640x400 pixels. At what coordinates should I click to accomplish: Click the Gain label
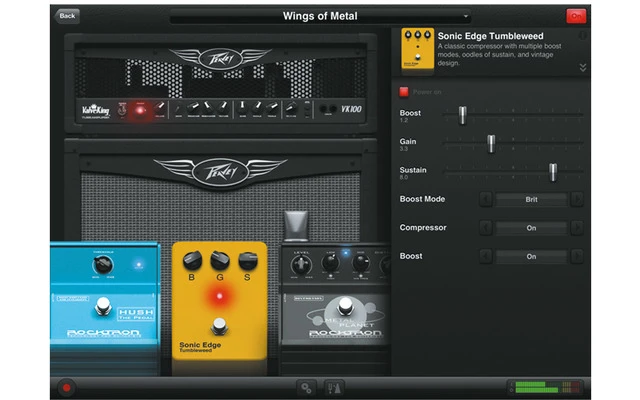coord(408,141)
